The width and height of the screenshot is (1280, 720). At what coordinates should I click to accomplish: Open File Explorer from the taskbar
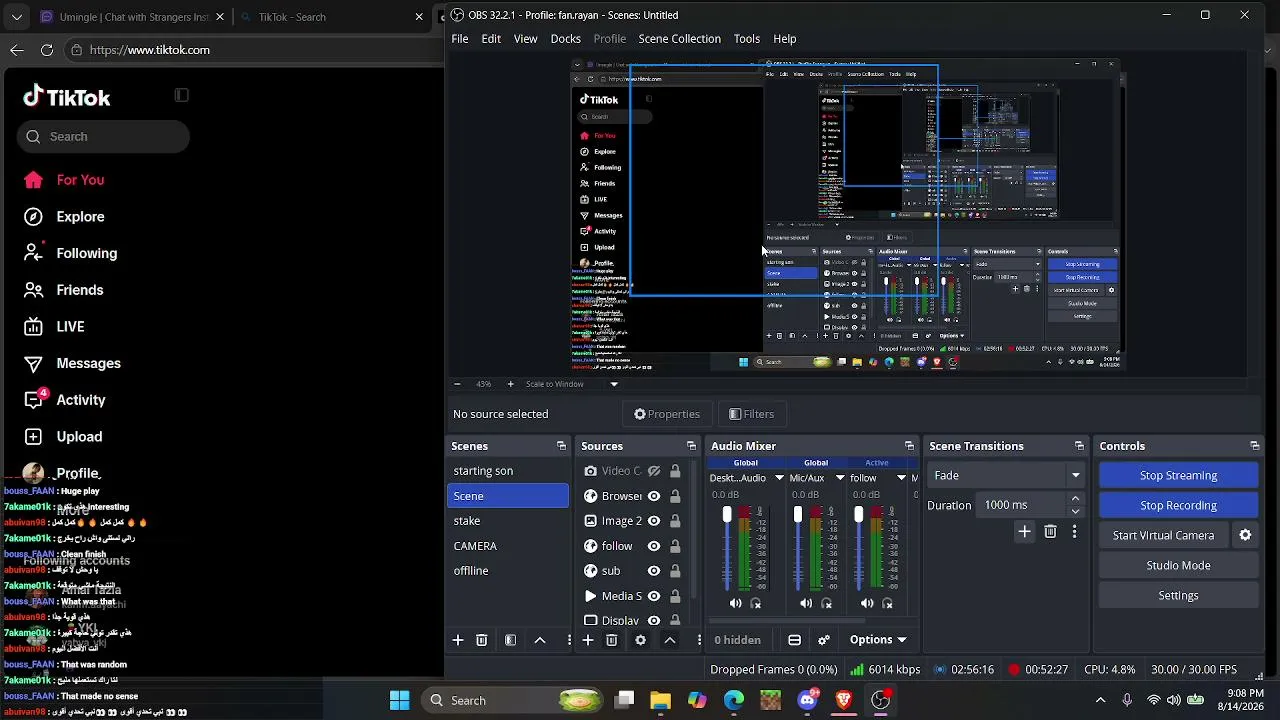tap(660, 700)
